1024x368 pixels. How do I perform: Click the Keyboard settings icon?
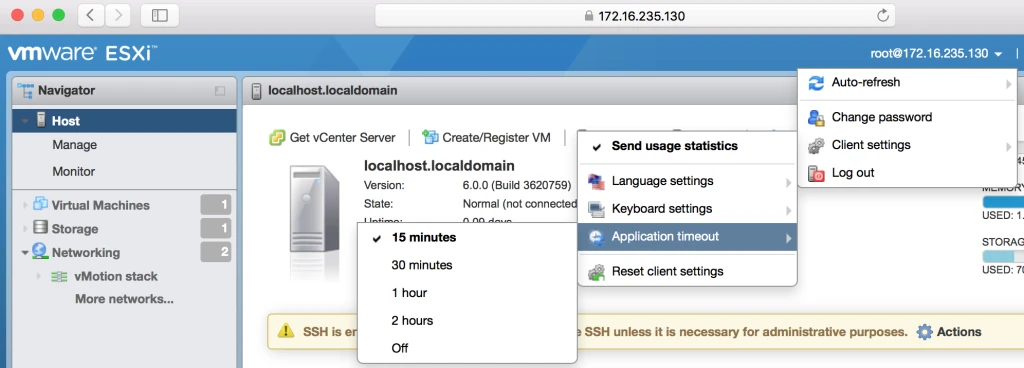point(596,209)
